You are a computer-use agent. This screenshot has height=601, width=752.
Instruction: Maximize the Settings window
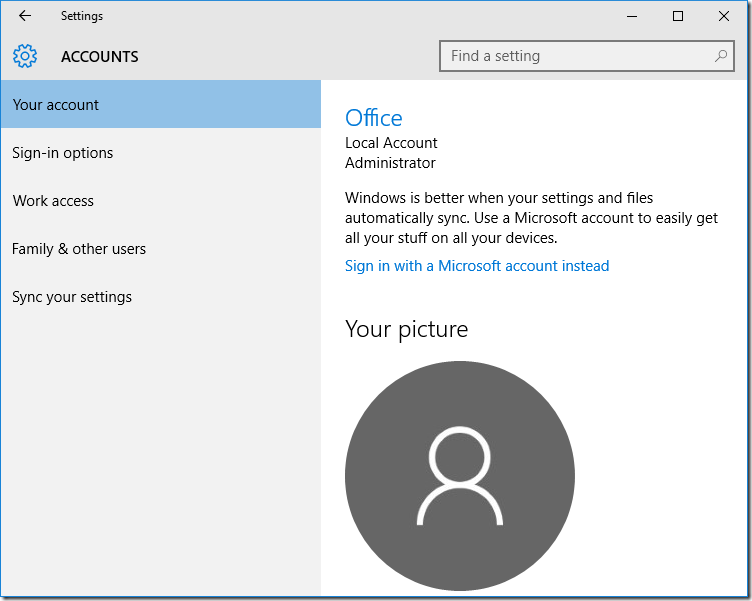pyautogui.click(x=678, y=16)
